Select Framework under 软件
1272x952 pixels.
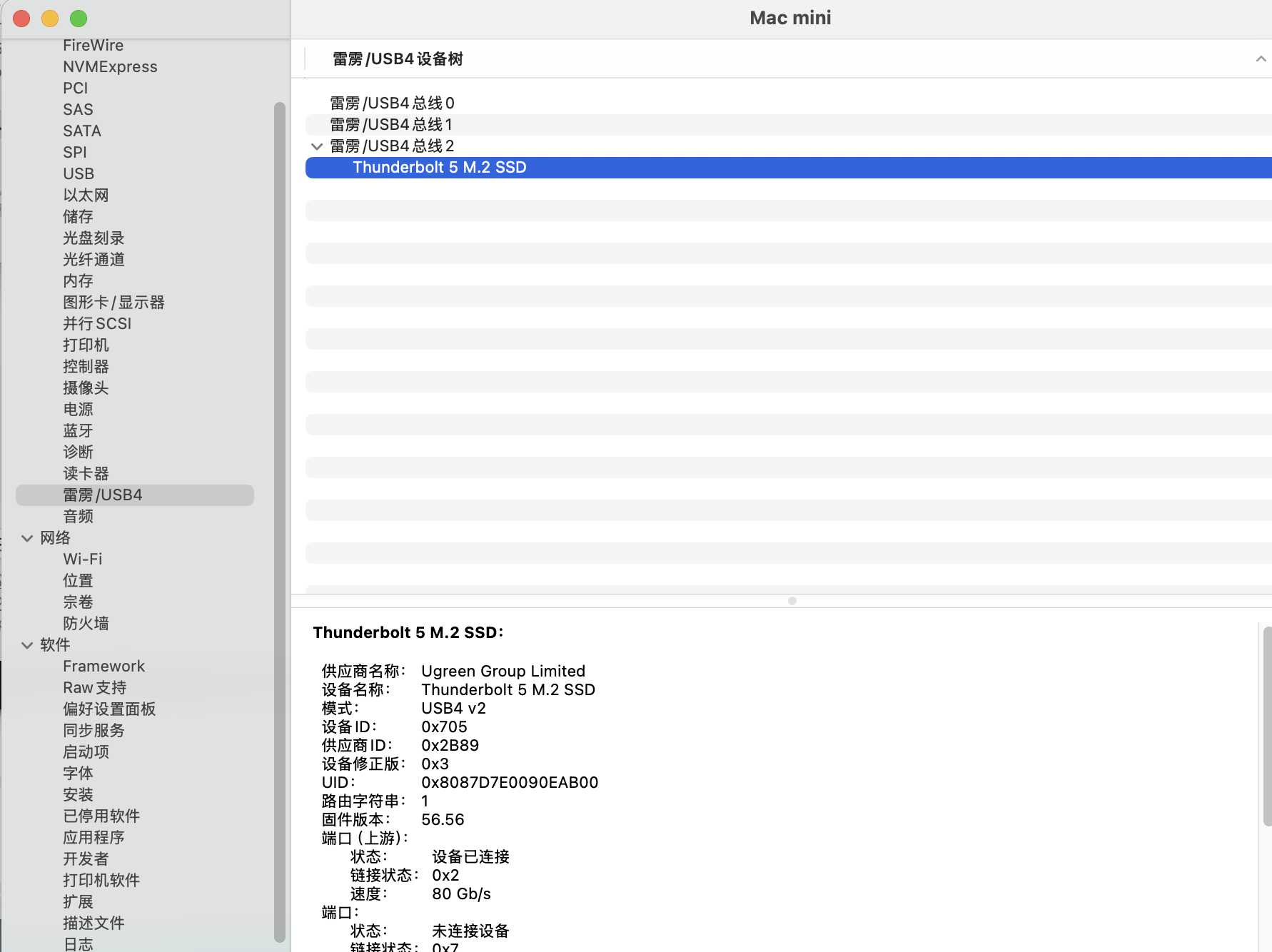(104, 667)
